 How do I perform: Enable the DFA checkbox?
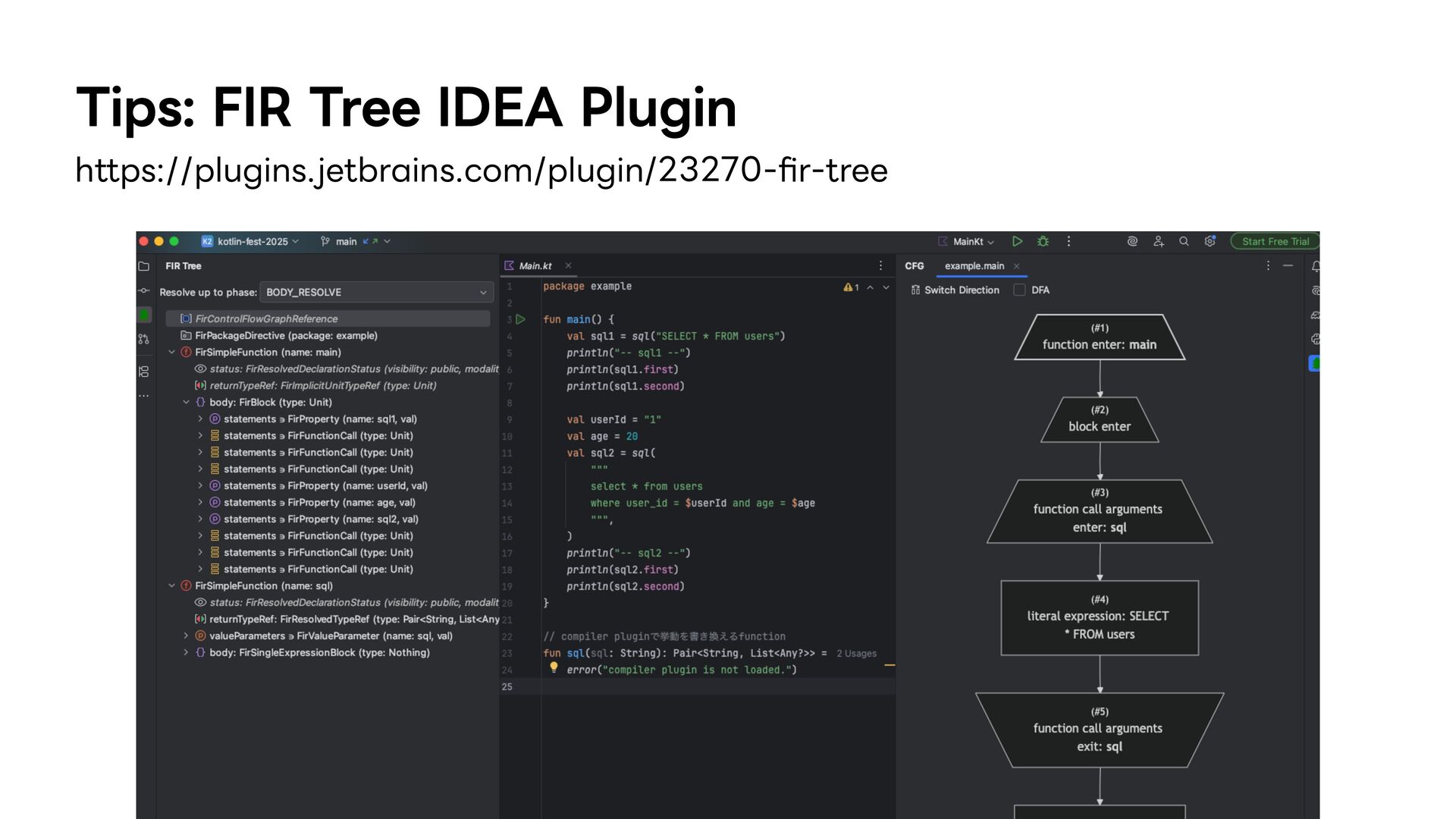[x=1019, y=290]
